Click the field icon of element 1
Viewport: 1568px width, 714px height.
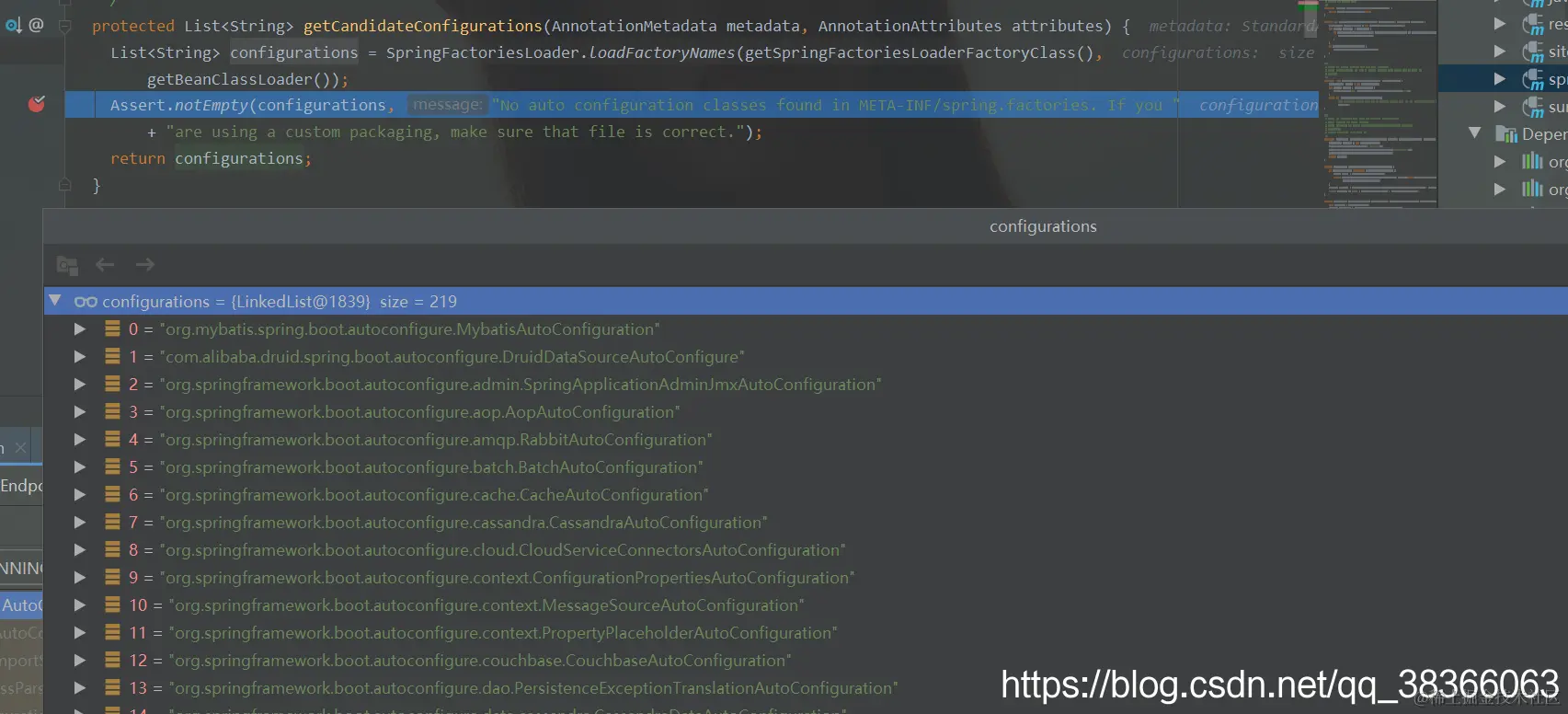coord(112,356)
